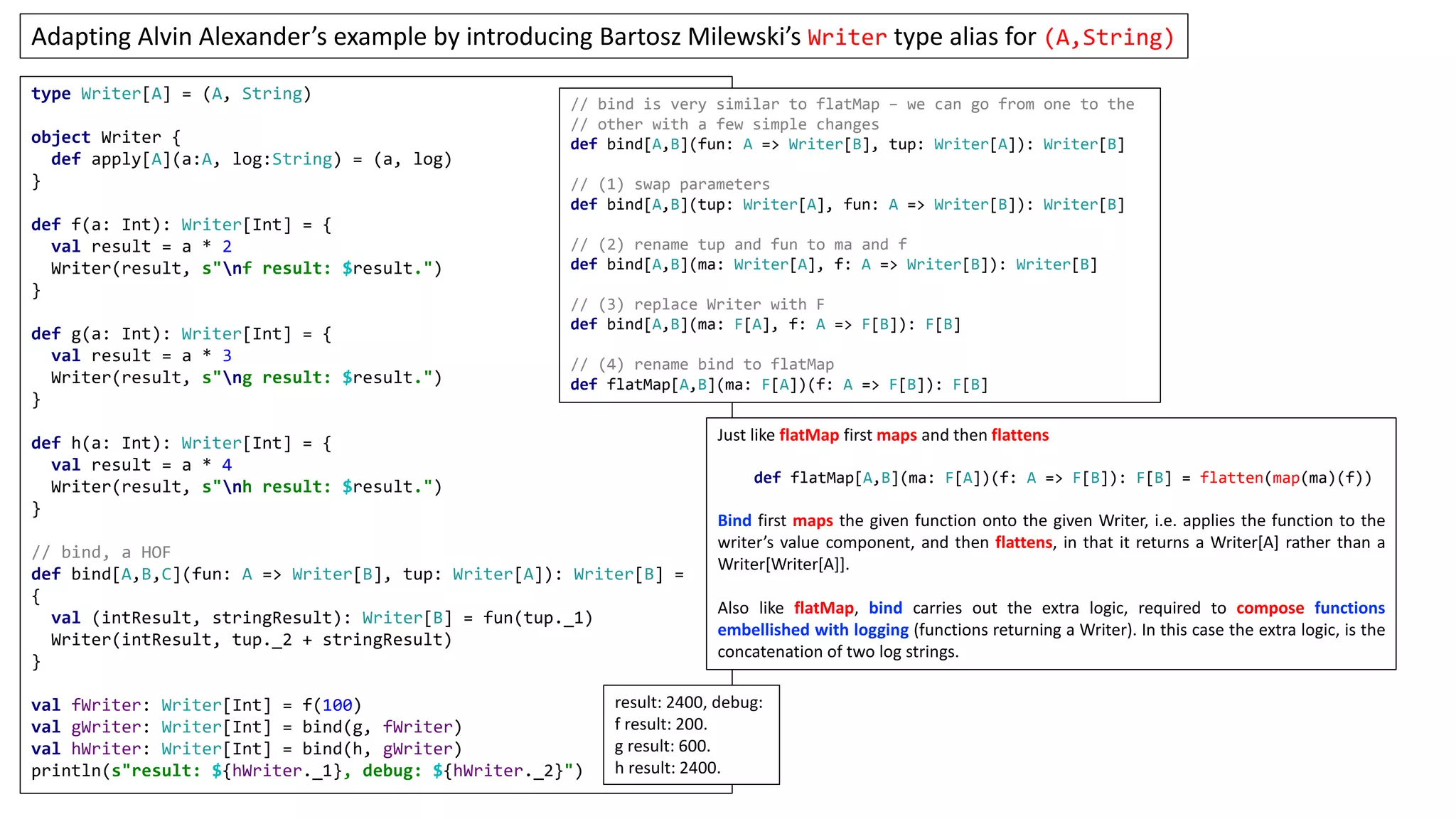
Task: Click the '// (3) replace Writer with F' comment
Action: point(697,305)
